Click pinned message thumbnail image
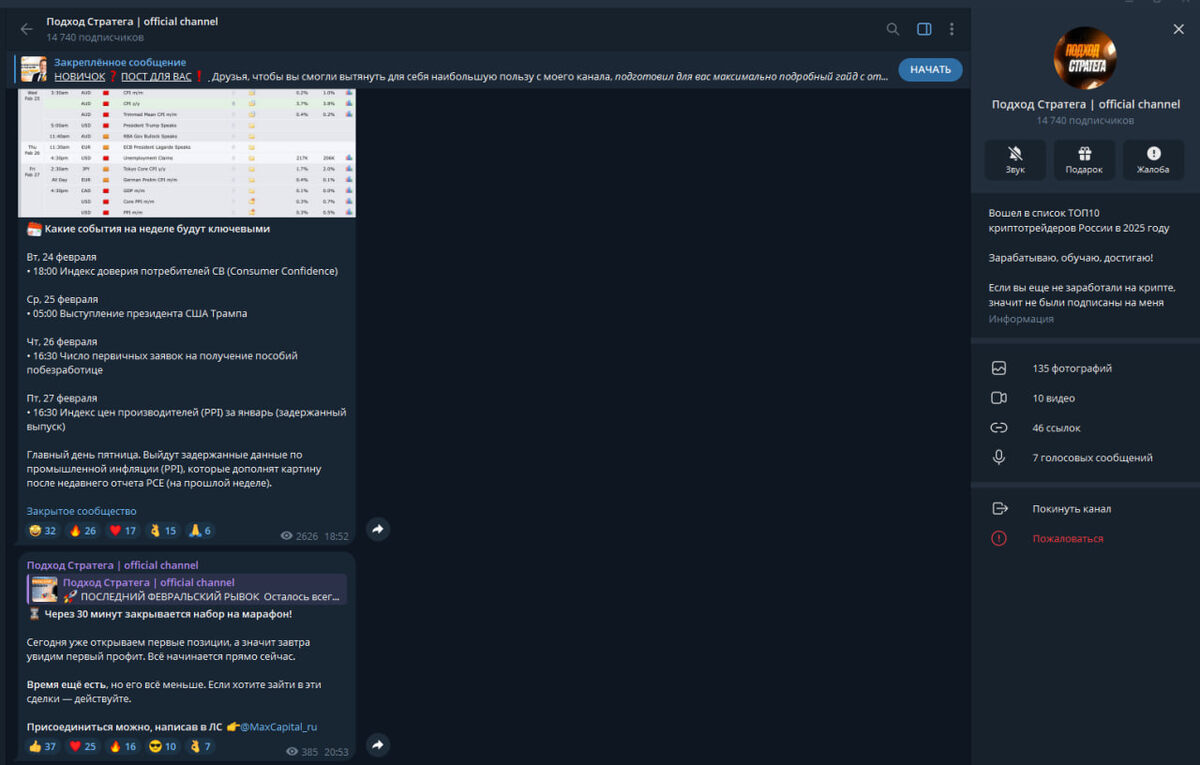This screenshot has width=1200, height=765. tap(35, 69)
